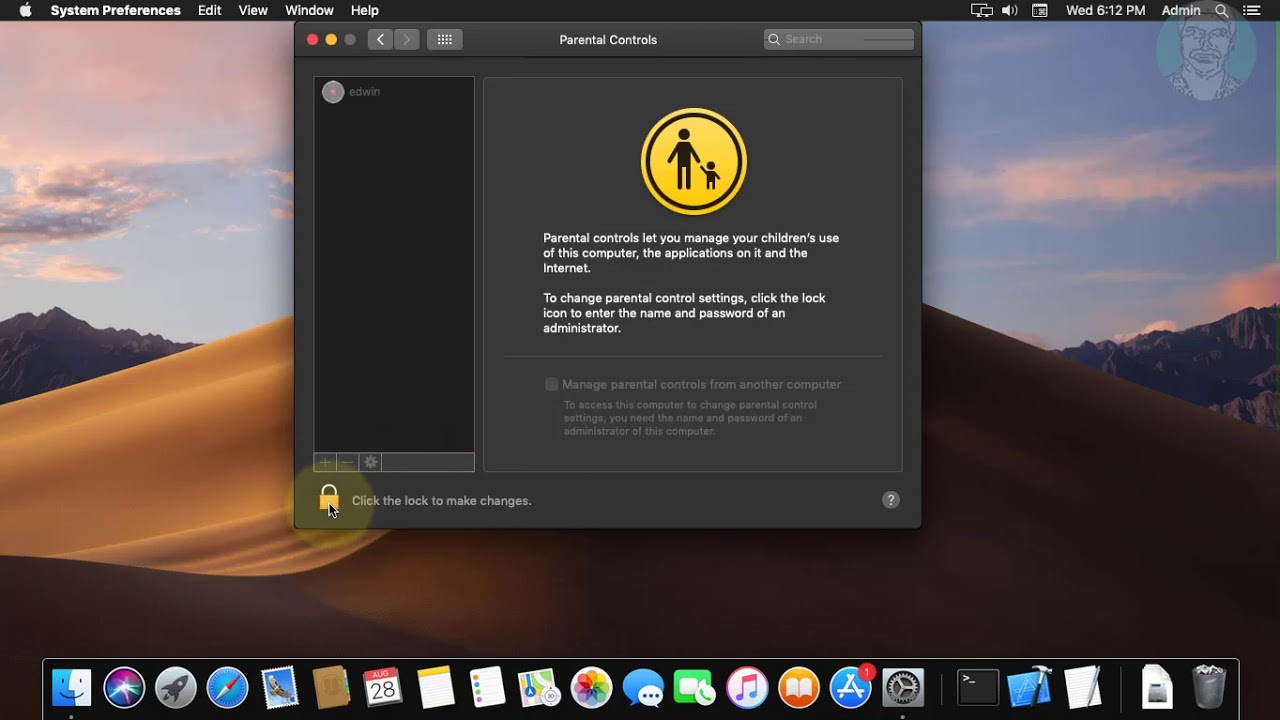Click the screen mirroring menu bar icon
The height and width of the screenshot is (720, 1280).
coord(981,10)
